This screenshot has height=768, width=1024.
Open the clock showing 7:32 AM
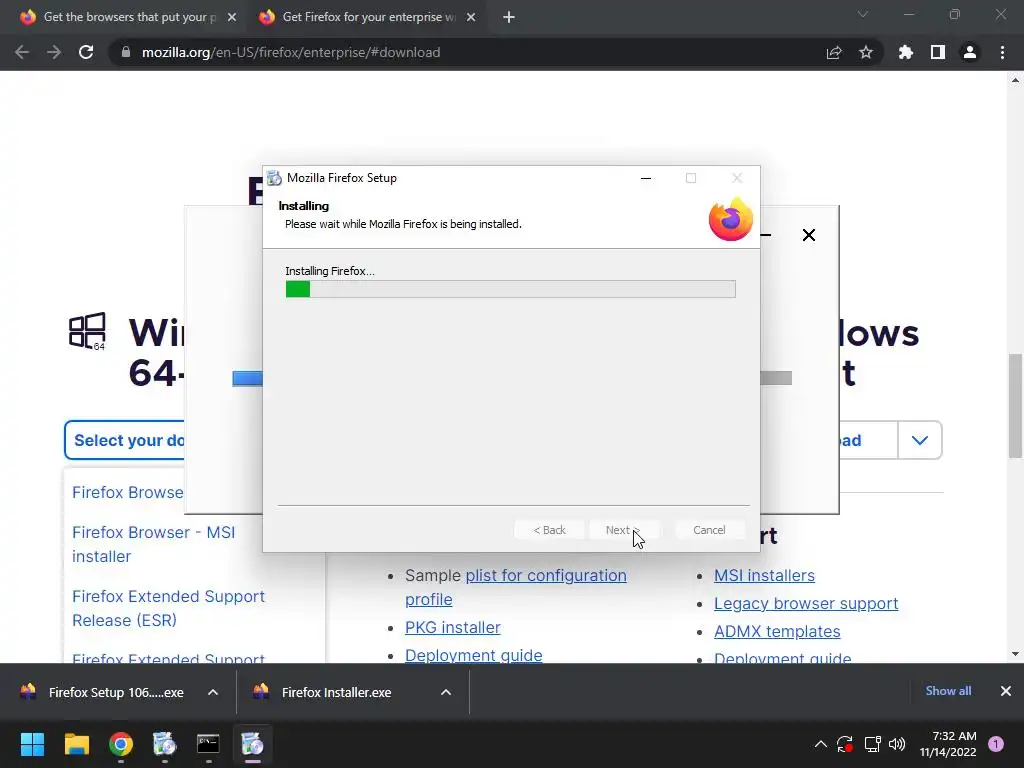coord(948,744)
